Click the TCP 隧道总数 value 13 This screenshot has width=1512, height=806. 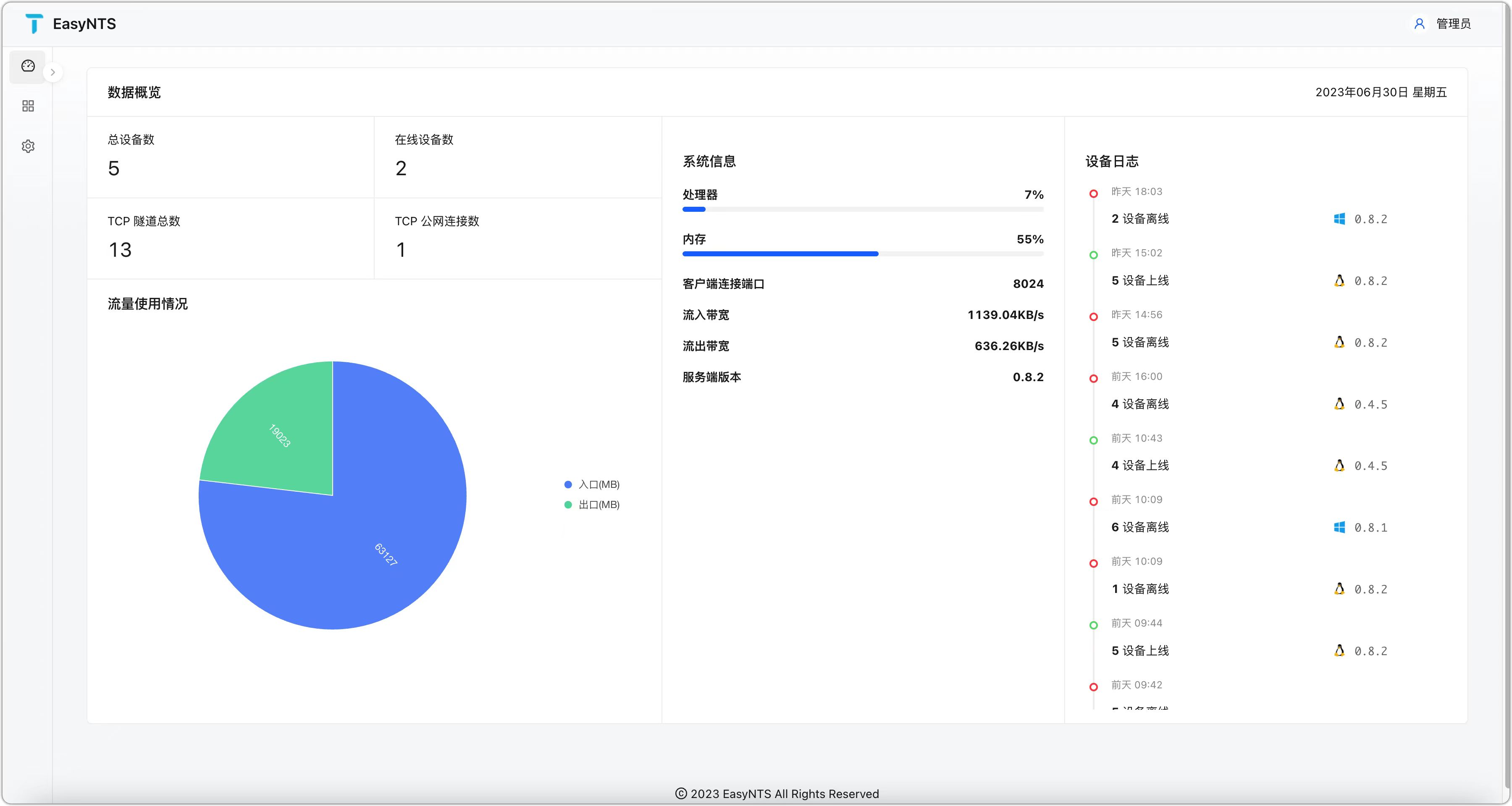click(120, 250)
